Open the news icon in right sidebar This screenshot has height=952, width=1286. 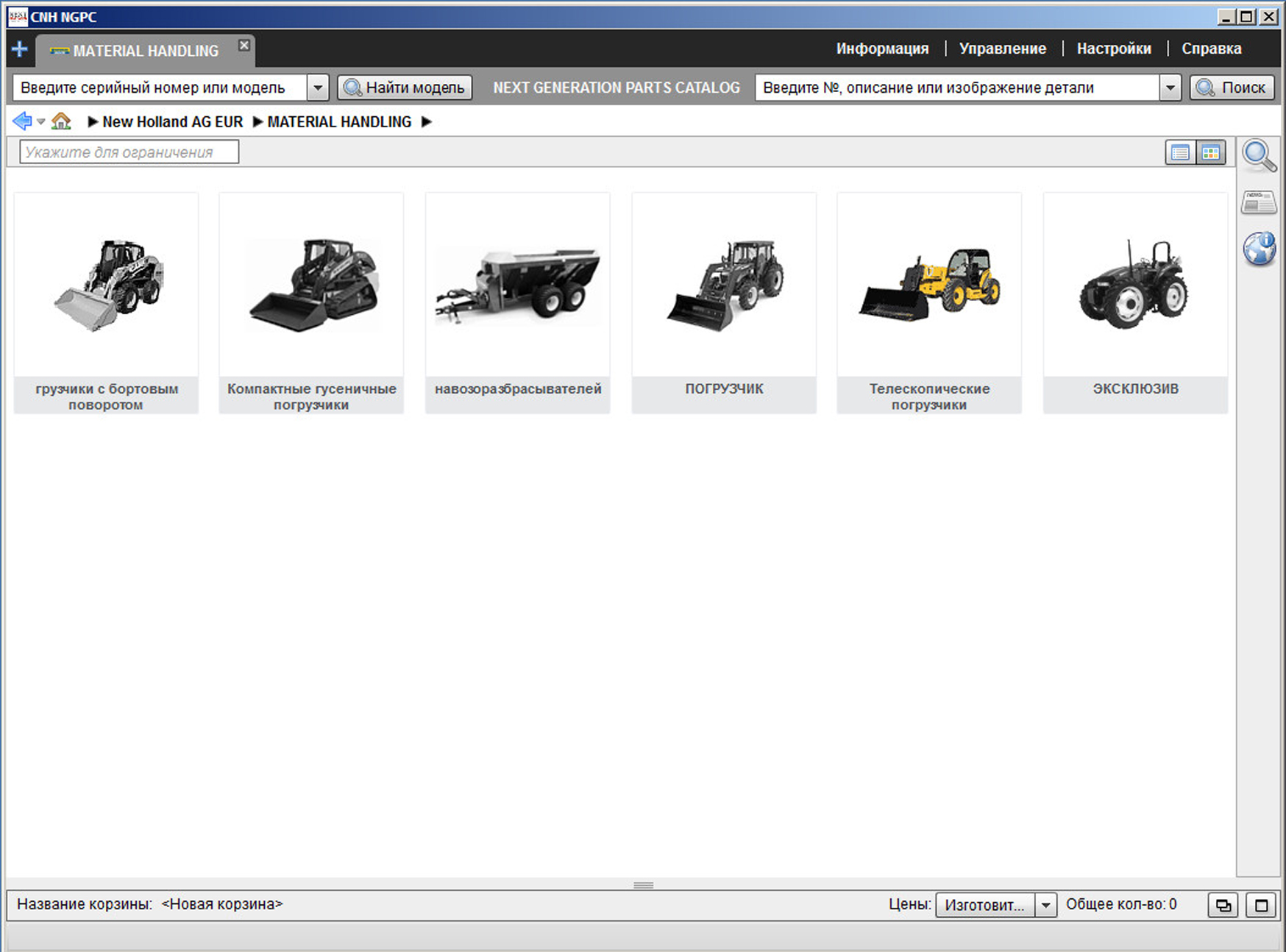coord(1259,202)
